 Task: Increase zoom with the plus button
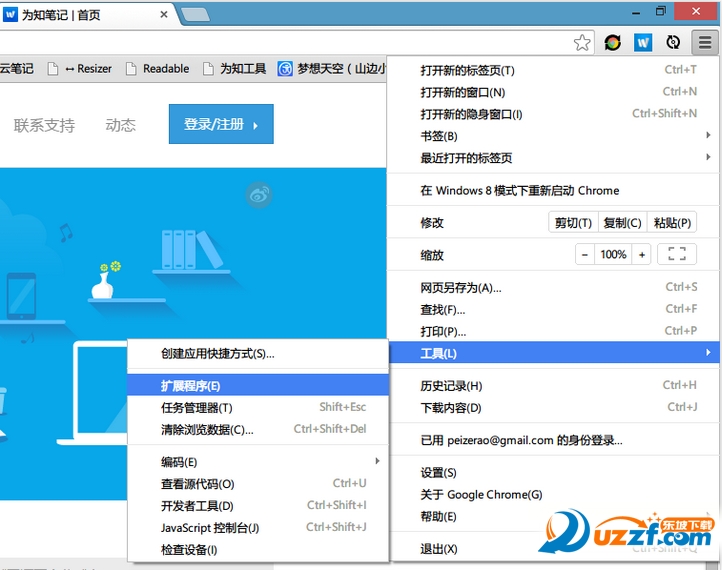point(641,254)
